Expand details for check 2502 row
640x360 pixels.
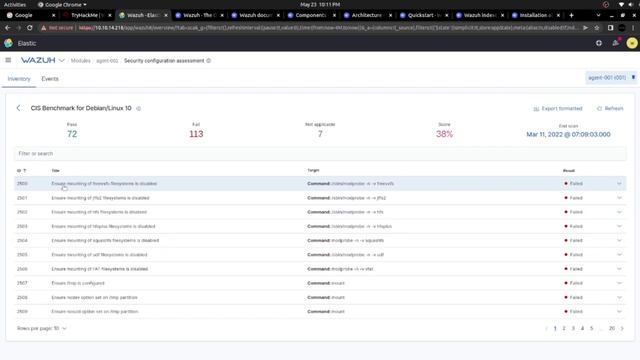click(619, 212)
